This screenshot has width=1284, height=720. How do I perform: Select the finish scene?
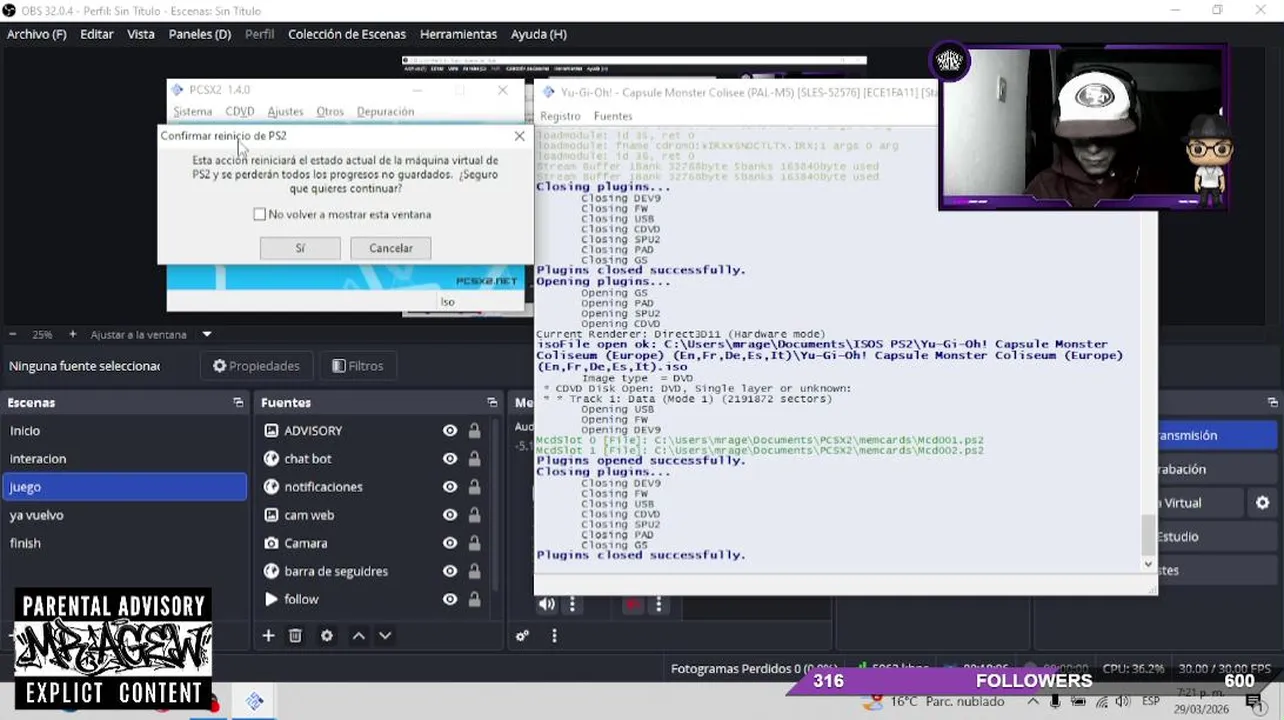pyautogui.click(x=124, y=543)
